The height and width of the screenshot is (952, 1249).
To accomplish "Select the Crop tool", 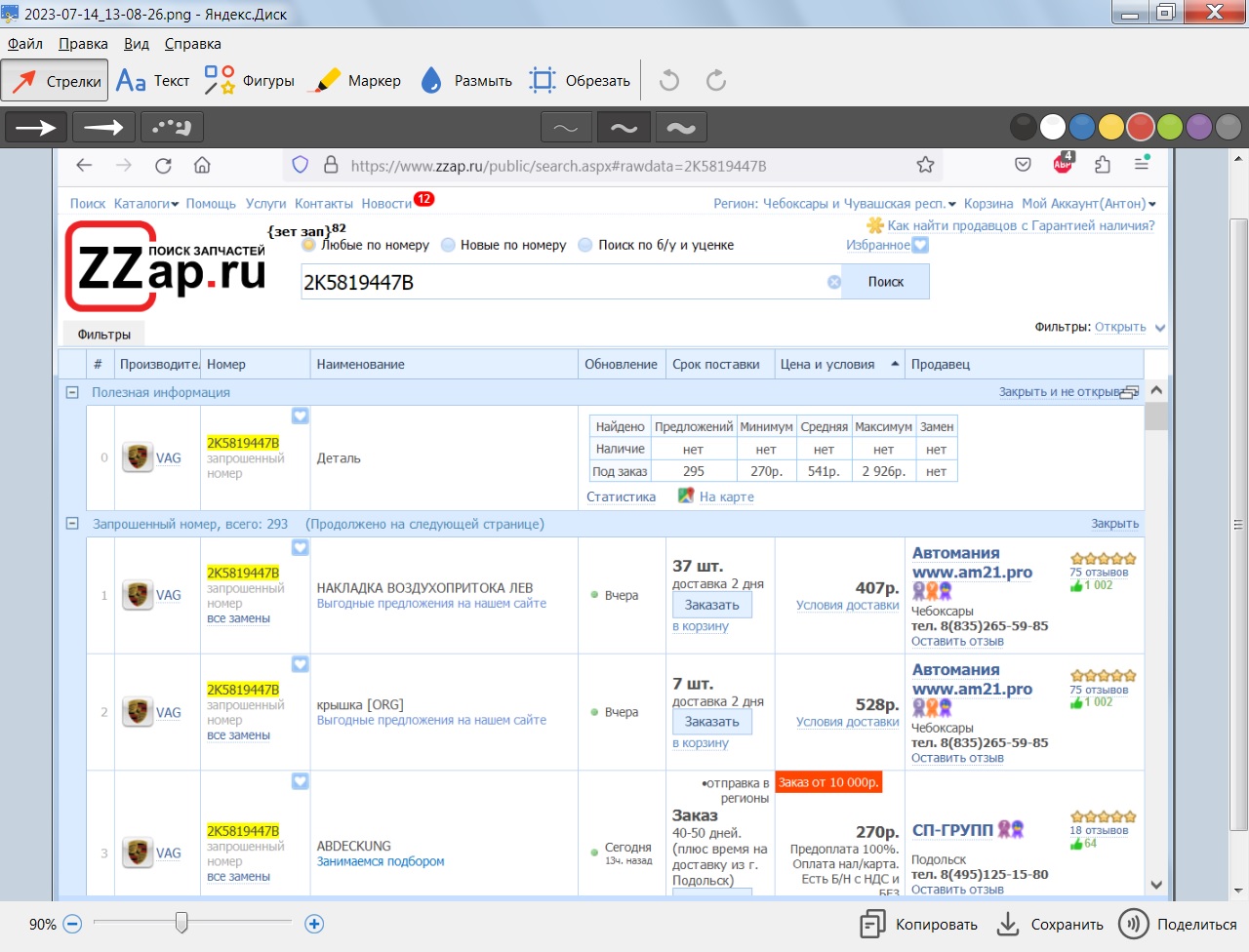I will tap(580, 81).
